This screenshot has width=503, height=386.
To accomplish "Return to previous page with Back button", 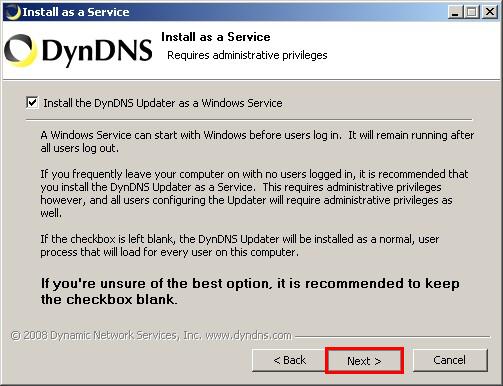I will 289,360.
